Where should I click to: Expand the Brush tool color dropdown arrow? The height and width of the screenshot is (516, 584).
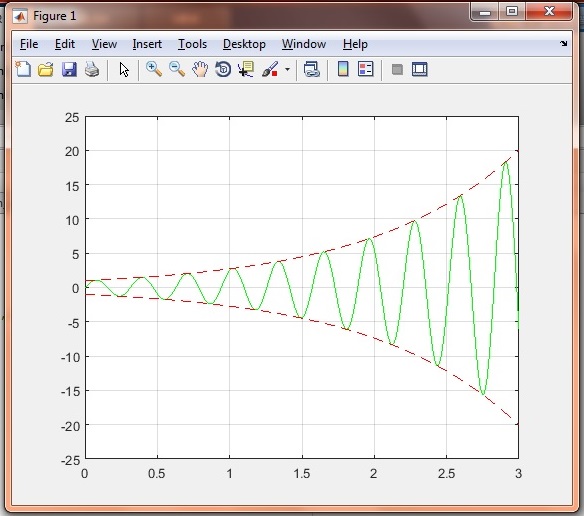tap(287, 70)
